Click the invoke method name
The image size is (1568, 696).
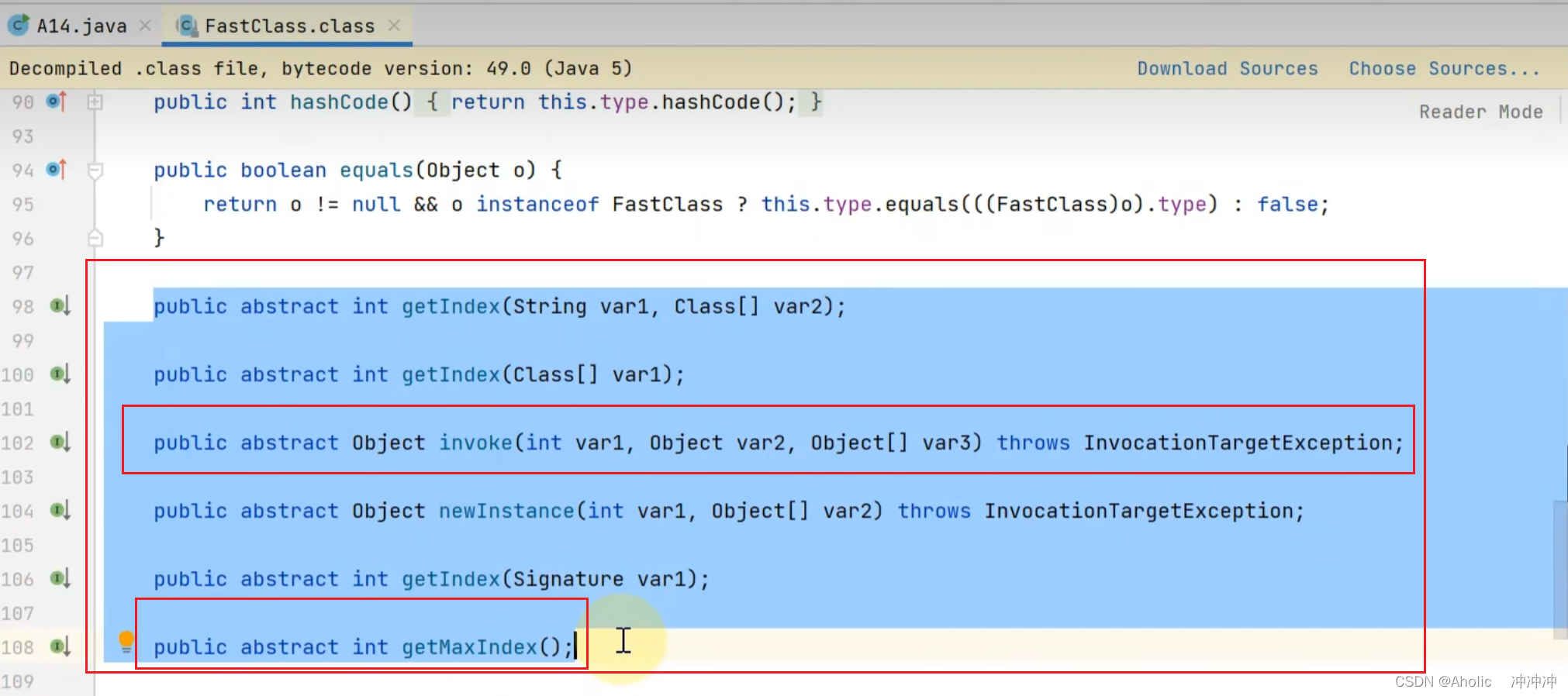[475, 443]
